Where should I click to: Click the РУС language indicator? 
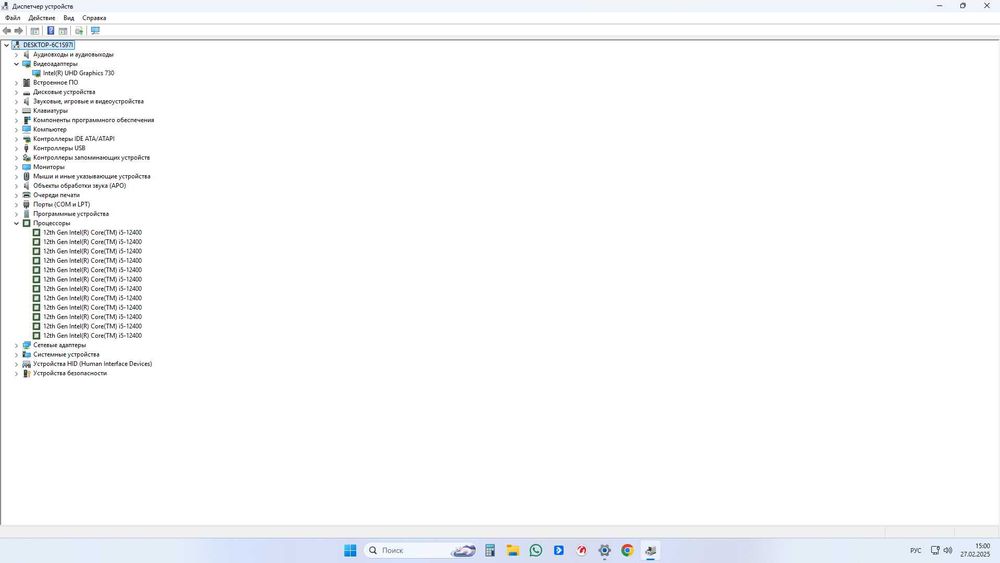(916, 550)
